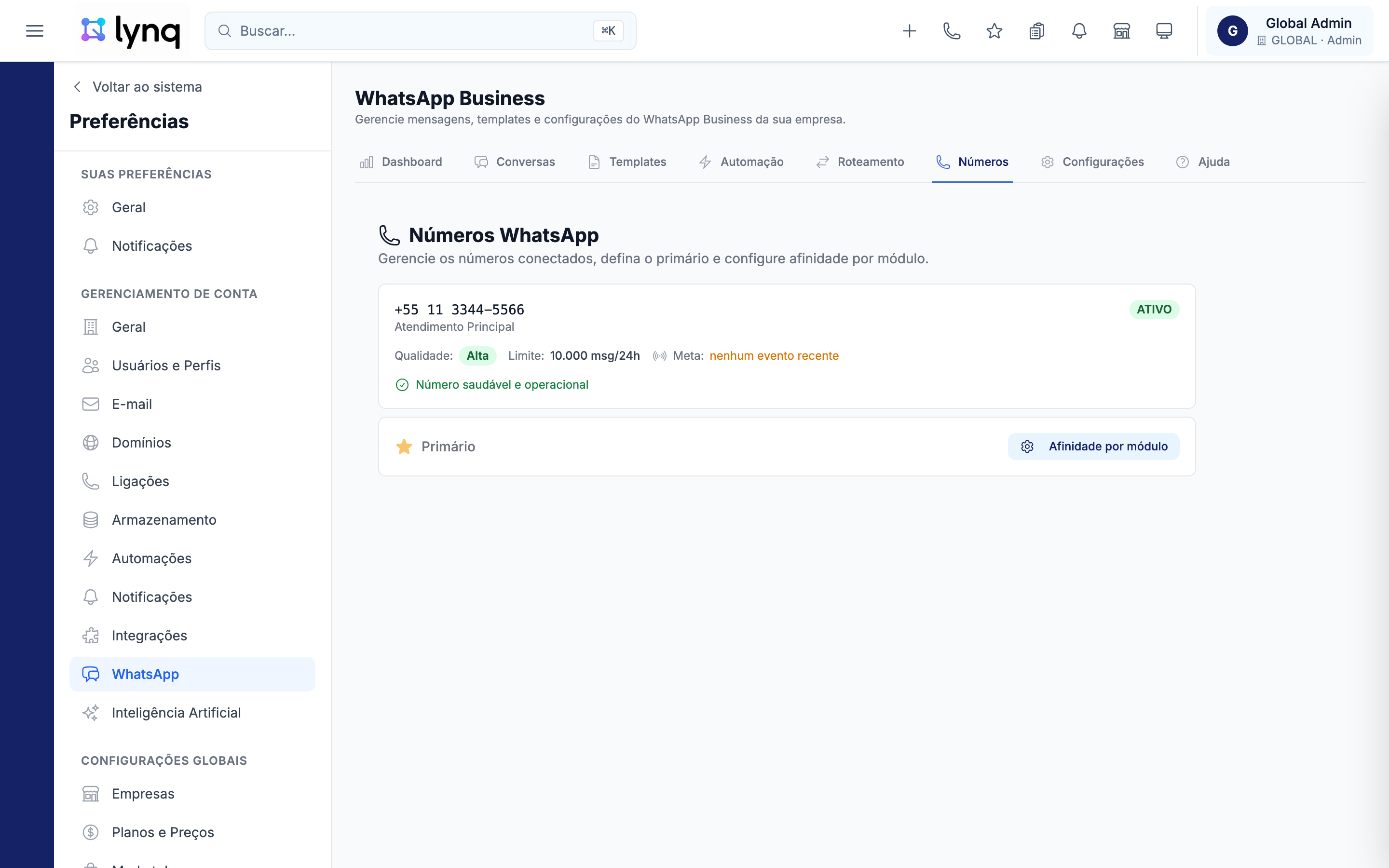Click the '10.000 msg/24h' limit value

click(x=595, y=356)
